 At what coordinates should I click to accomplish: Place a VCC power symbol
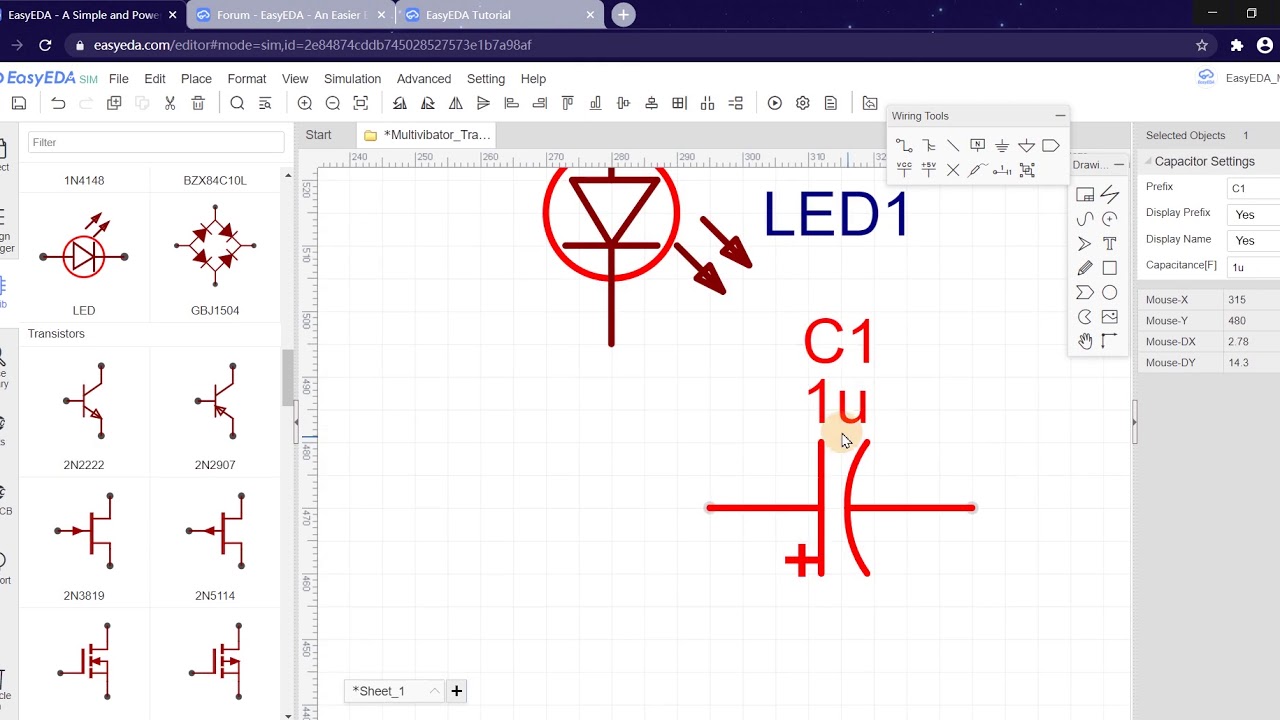[904, 170]
